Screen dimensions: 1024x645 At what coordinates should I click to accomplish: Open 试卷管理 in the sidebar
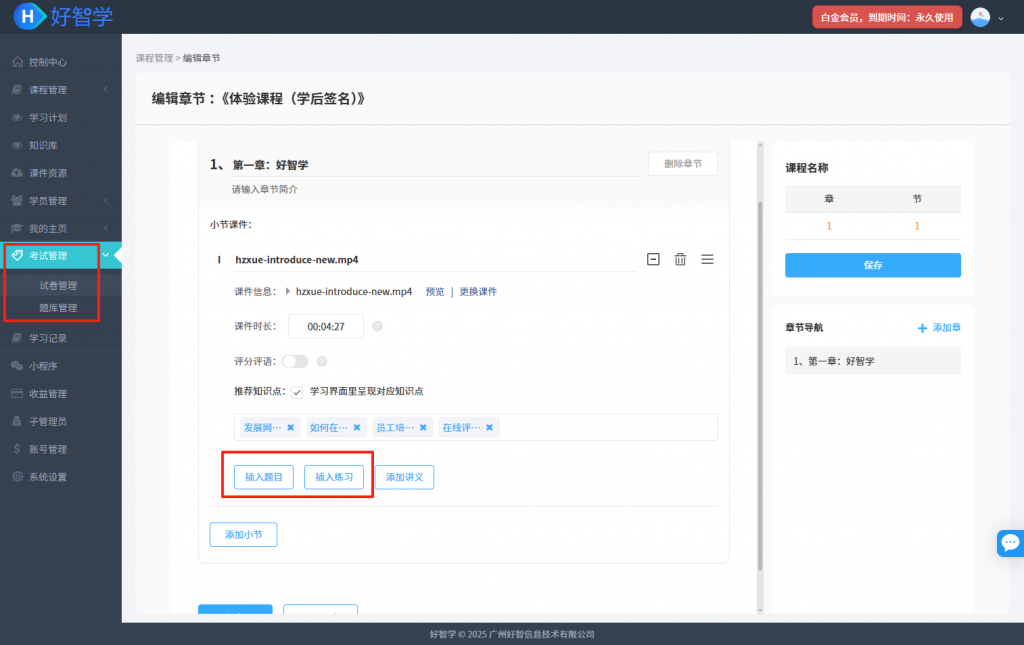tap(58, 285)
